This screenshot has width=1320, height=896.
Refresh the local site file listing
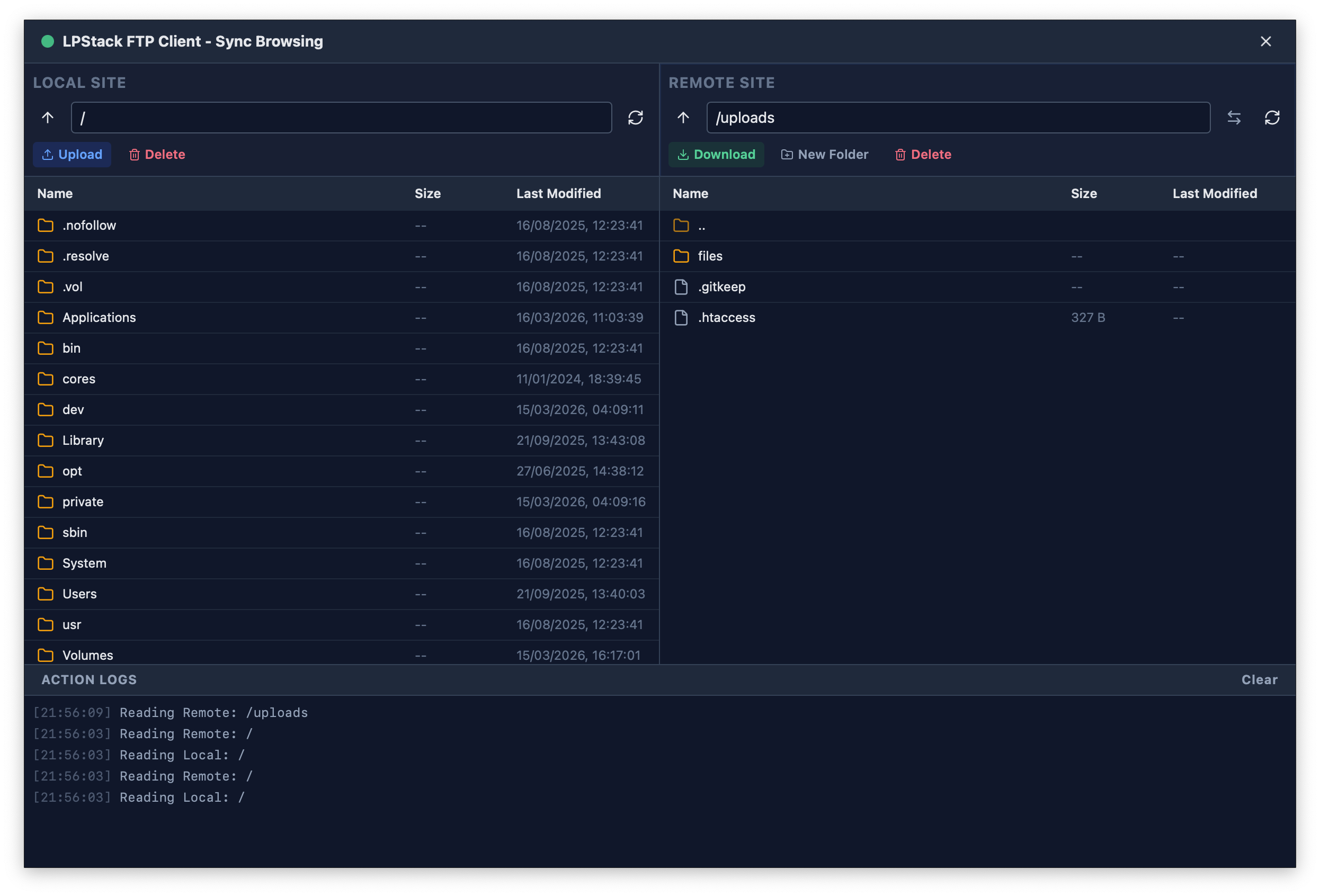[636, 118]
